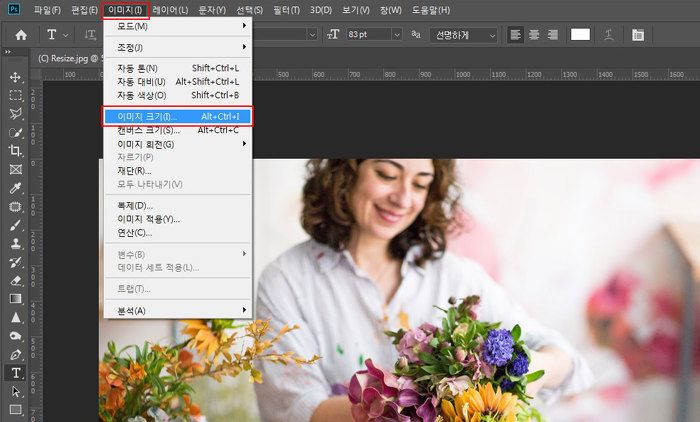Open the 필터(T) menu
The width and height of the screenshot is (700, 422).
point(287,10)
